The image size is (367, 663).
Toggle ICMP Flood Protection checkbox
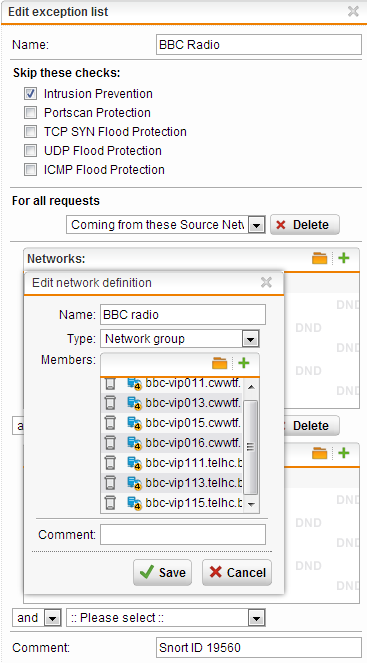coord(30,170)
